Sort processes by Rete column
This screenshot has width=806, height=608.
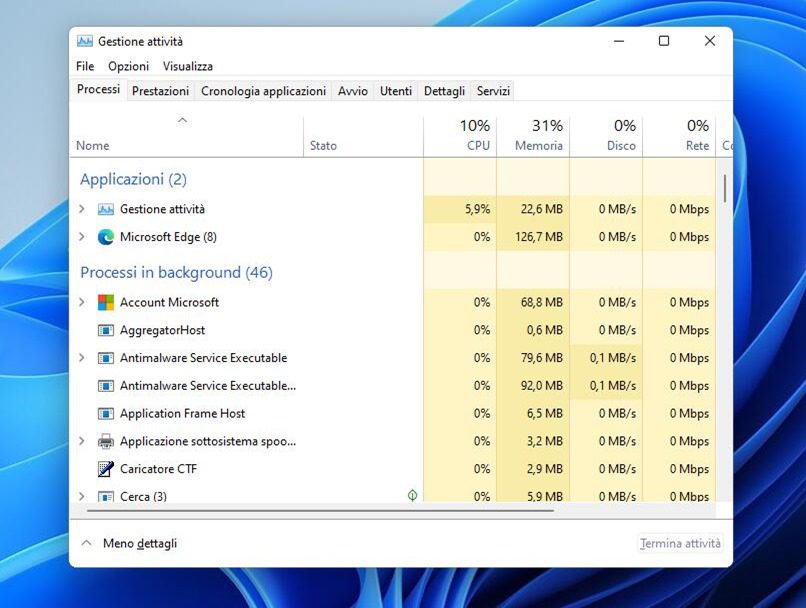point(679,136)
